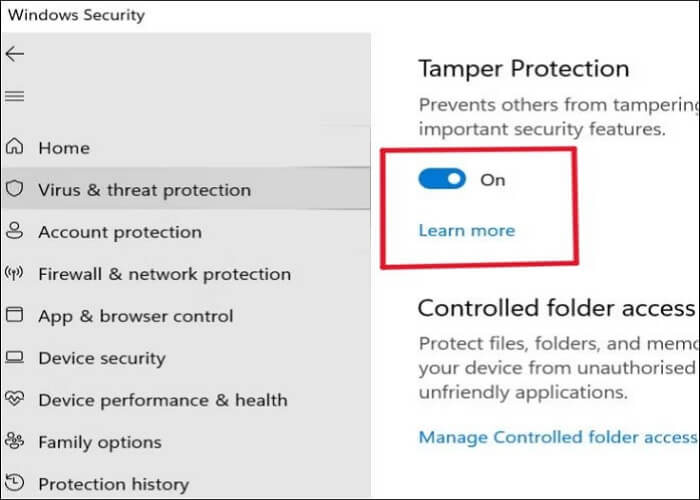The image size is (700, 500).
Task: Click the Tamper Protection heading text
Action: pyautogui.click(x=523, y=69)
